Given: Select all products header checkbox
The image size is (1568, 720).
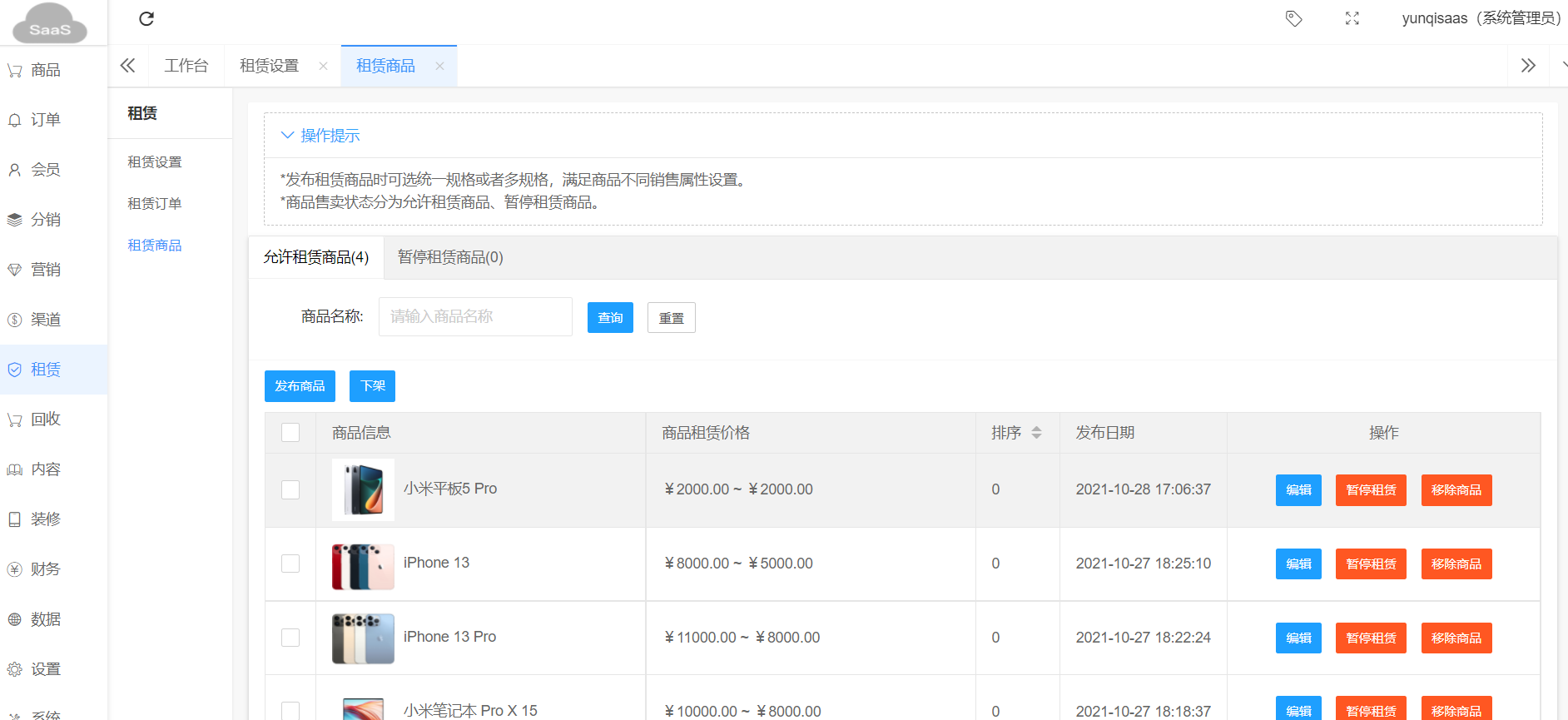Looking at the screenshot, I should pyautogui.click(x=290, y=433).
